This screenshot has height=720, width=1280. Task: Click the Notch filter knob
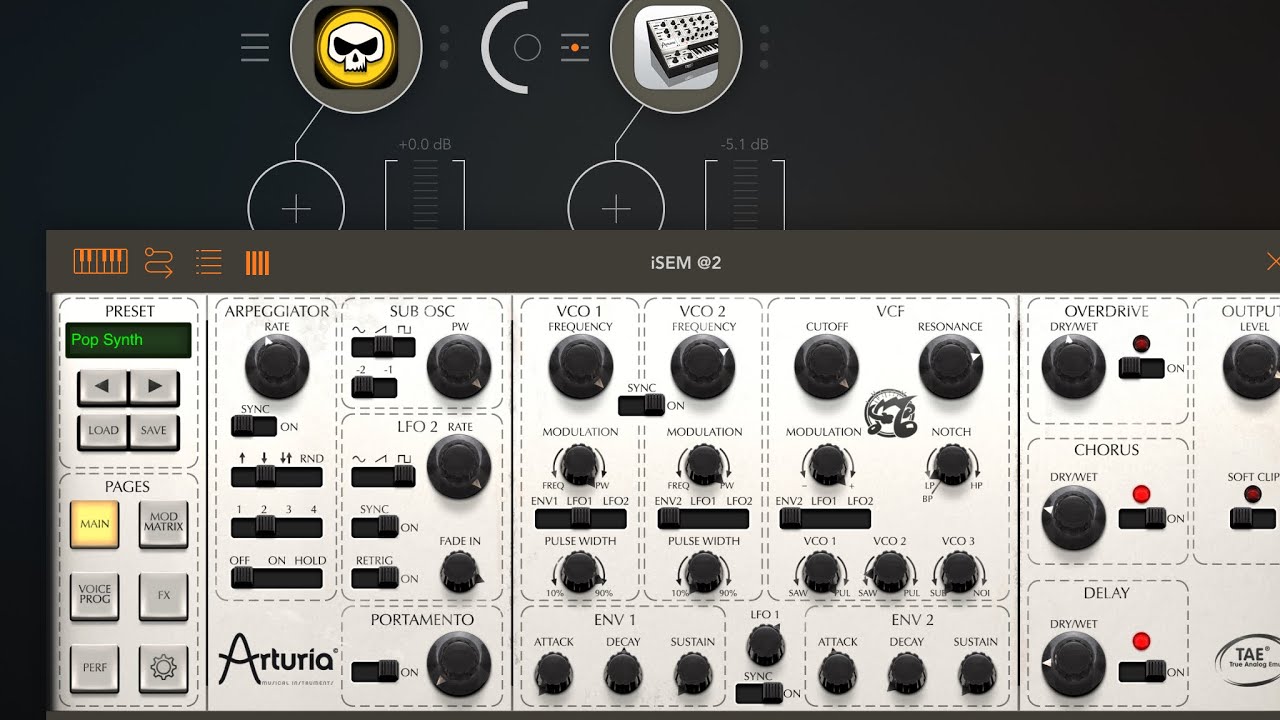(951, 464)
